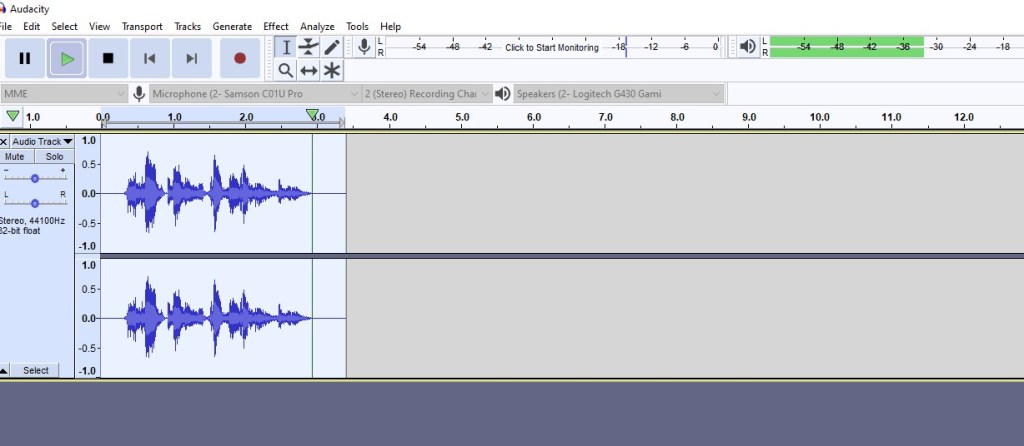Activate the Zoom magnifier tool
Viewport: 1024px width, 446px height.
[286, 70]
